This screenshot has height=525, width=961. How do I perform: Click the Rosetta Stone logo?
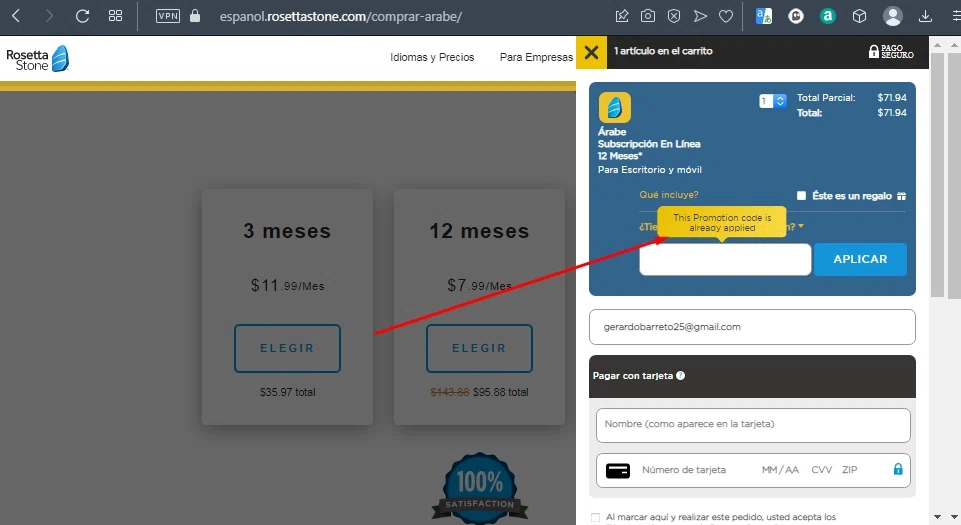point(38,59)
